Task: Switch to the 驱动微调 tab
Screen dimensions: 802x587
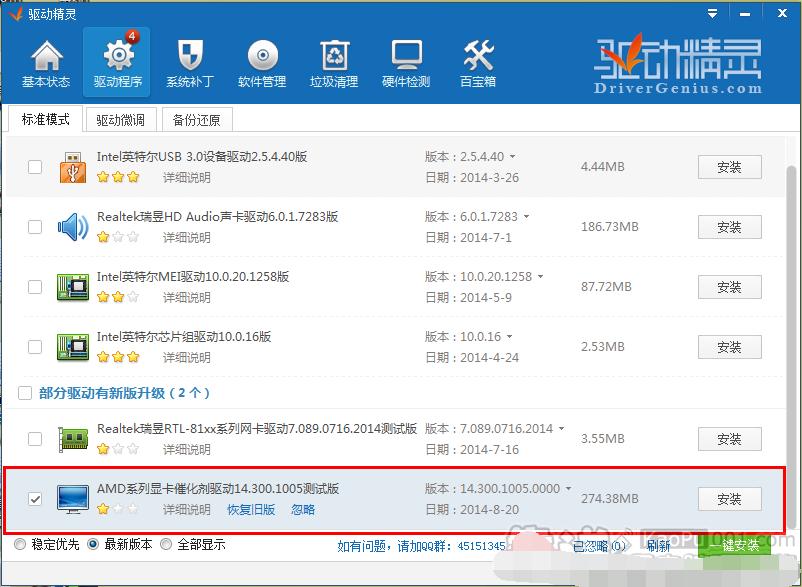Action: [x=121, y=120]
